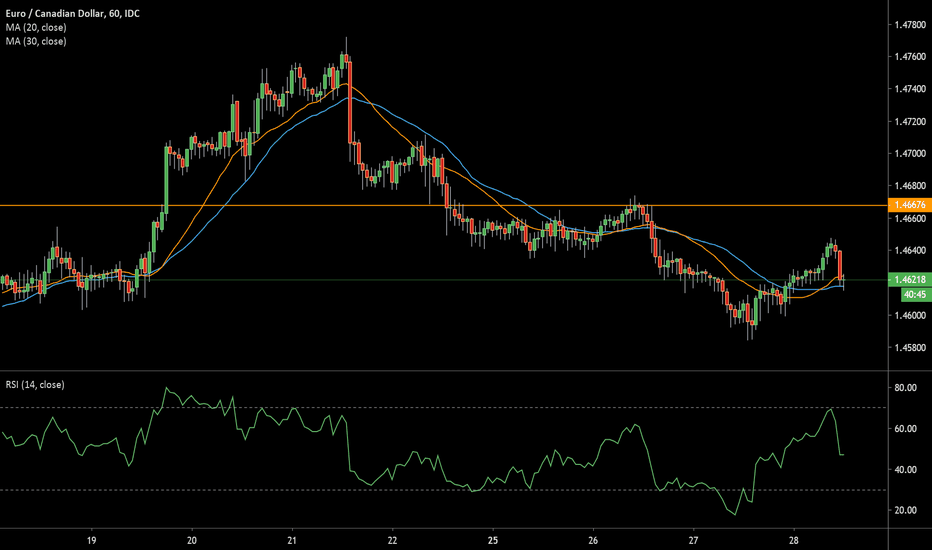Screen dimensions: 932x550
Task: Click date 28 on the time axis
Action: tap(793, 537)
